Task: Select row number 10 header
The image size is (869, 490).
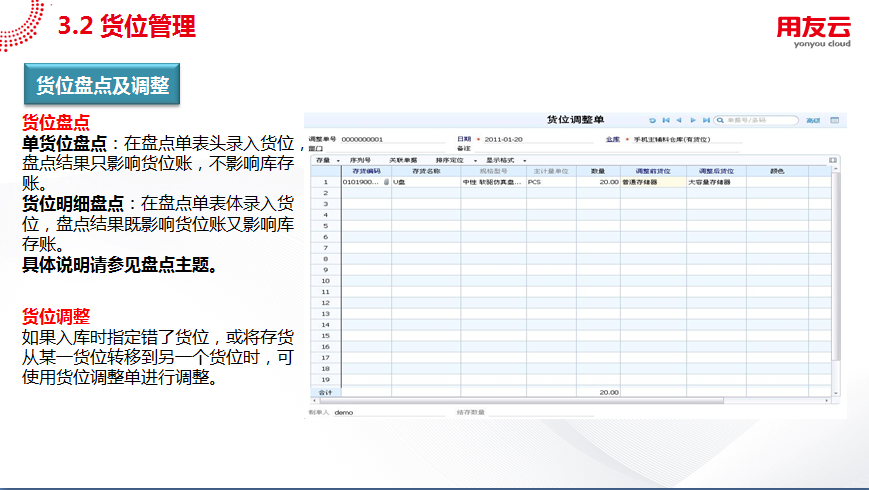Action: pyautogui.click(x=326, y=280)
